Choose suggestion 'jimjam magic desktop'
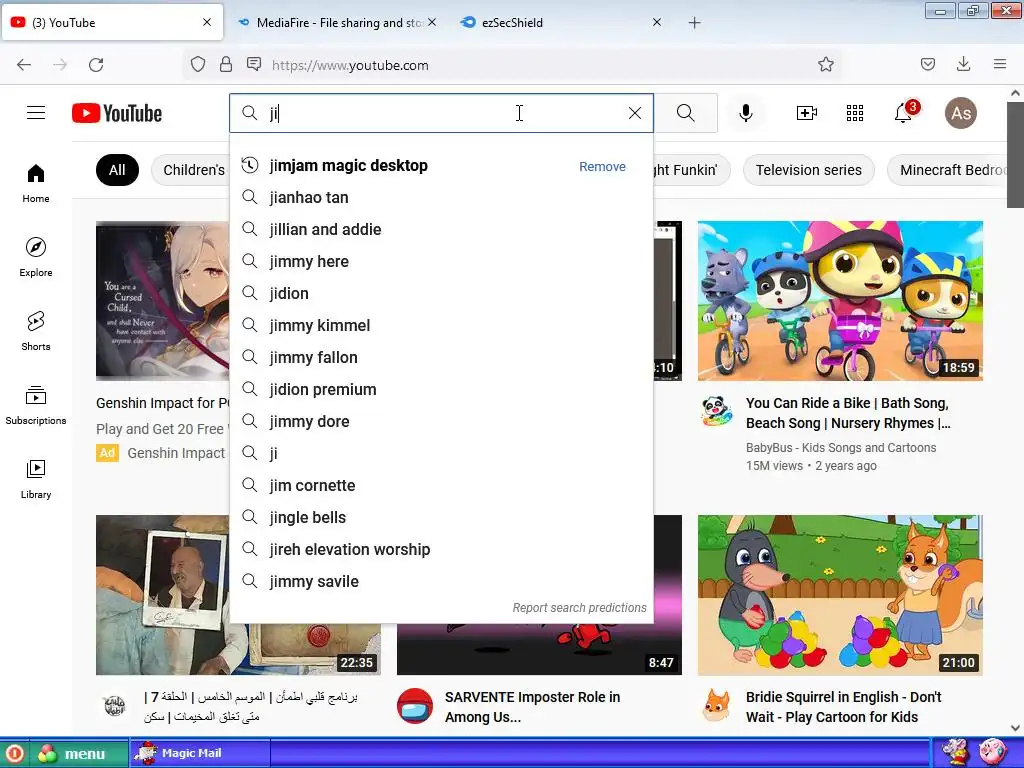 click(x=348, y=166)
